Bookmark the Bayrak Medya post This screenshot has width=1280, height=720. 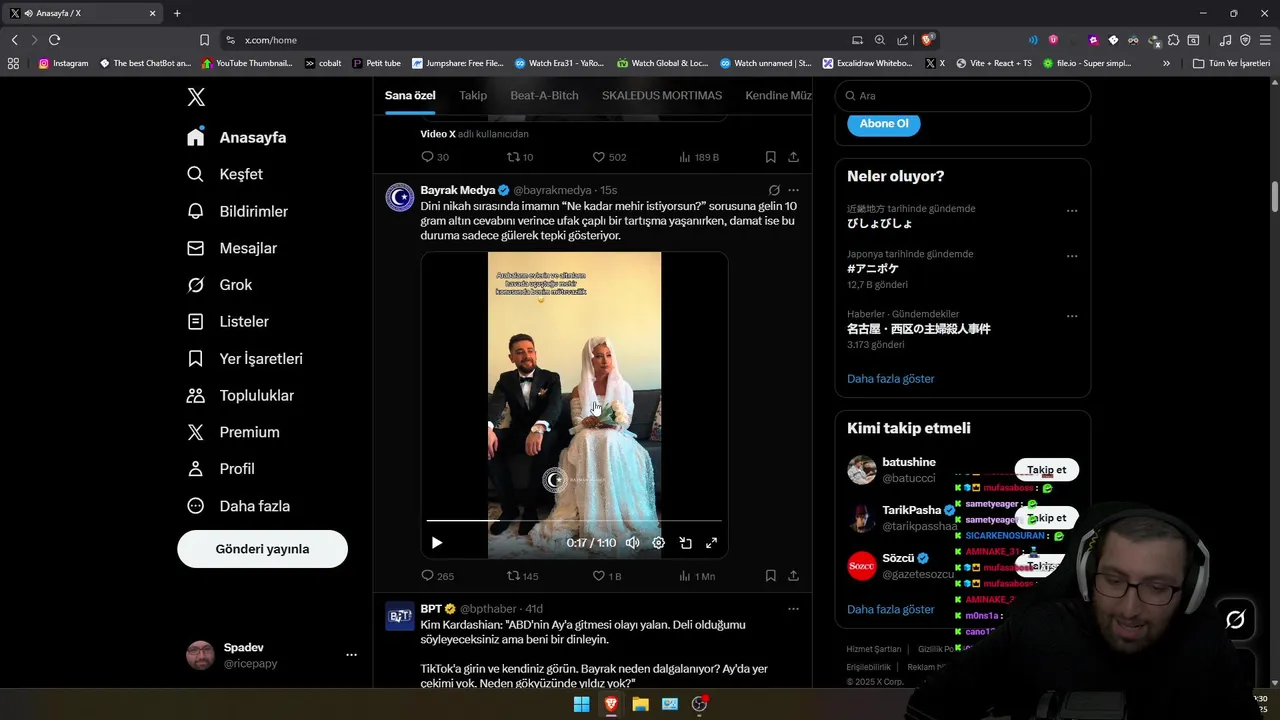click(x=771, y=576)
